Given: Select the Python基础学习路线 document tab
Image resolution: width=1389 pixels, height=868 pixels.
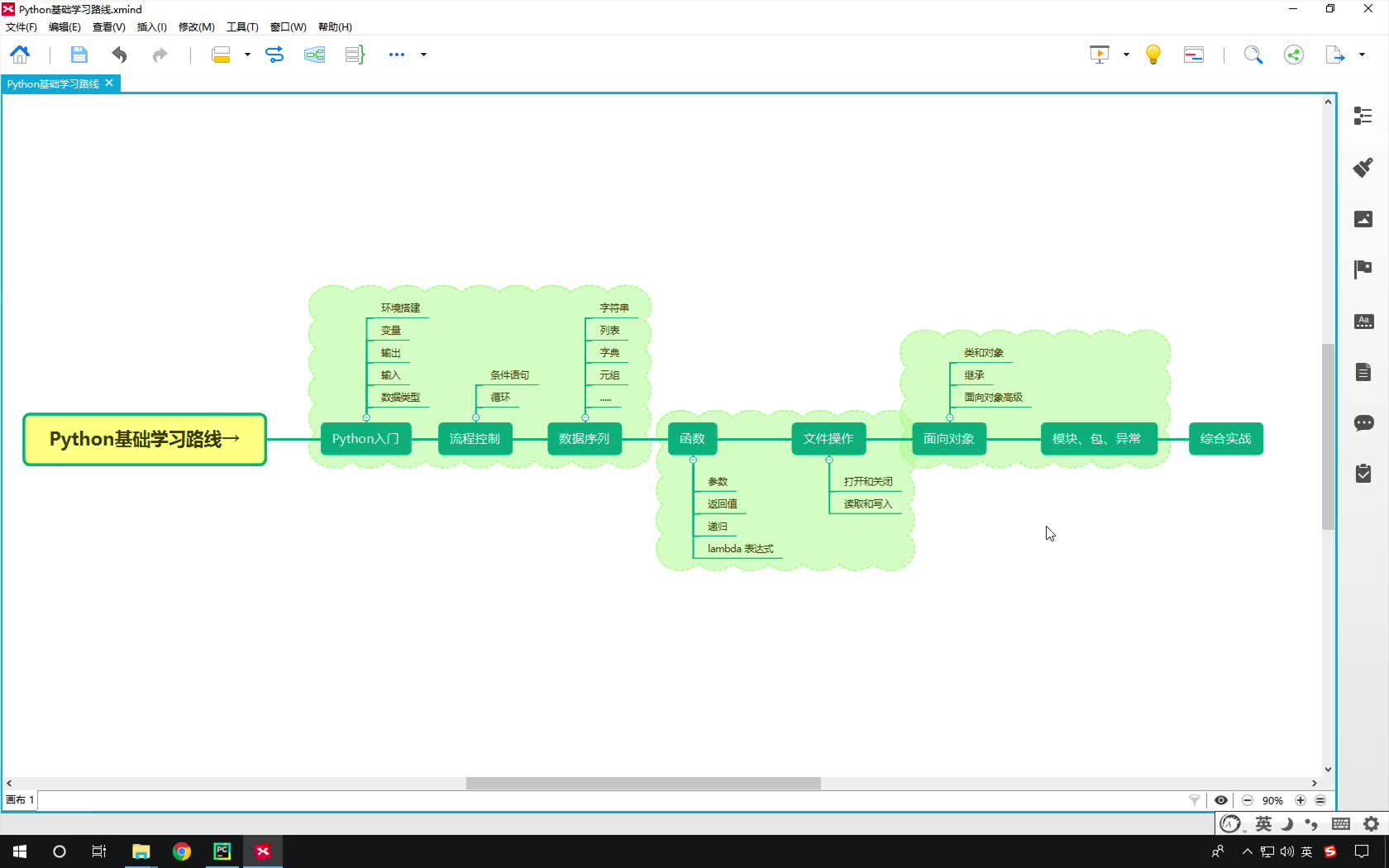Looking at the screenshot, I should [x=53, y=84].
